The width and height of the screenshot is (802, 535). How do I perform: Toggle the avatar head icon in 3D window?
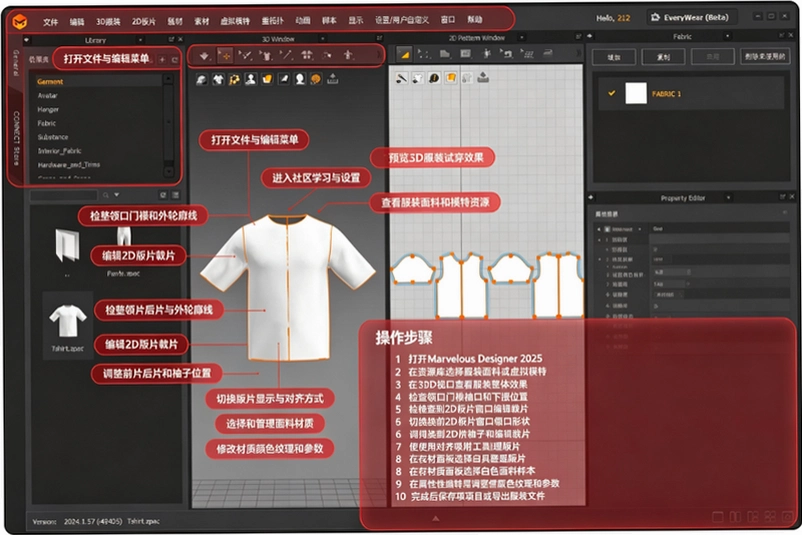coord(300,79)
